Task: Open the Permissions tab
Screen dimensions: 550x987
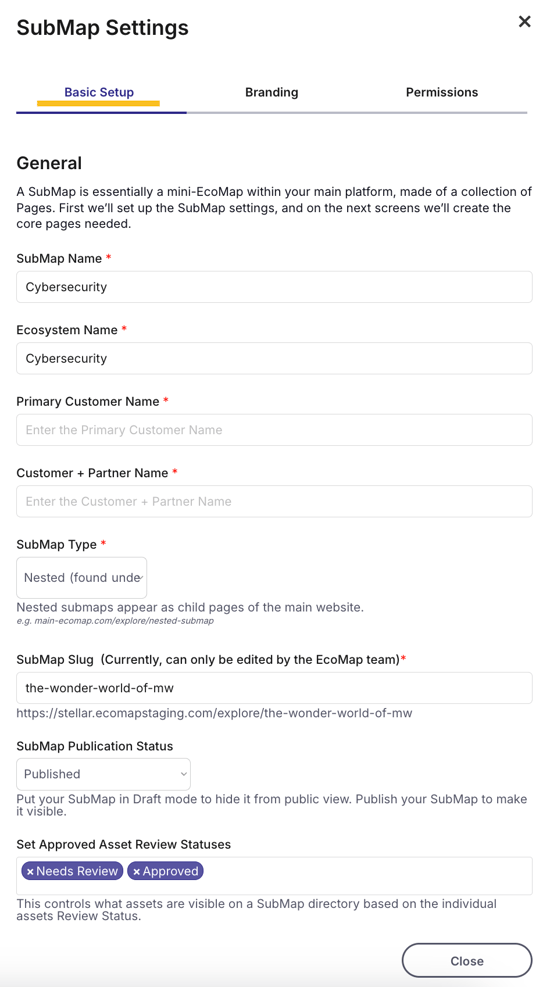Action: (x=442, y=93)
